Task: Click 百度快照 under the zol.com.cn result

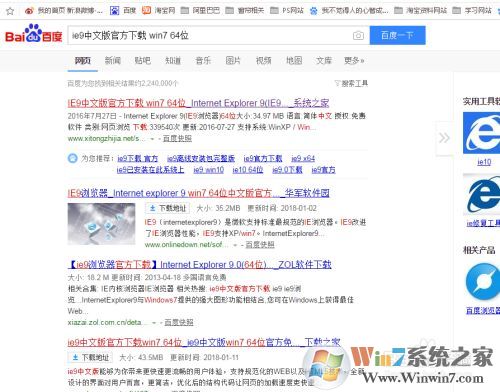Action: point(179,323)
